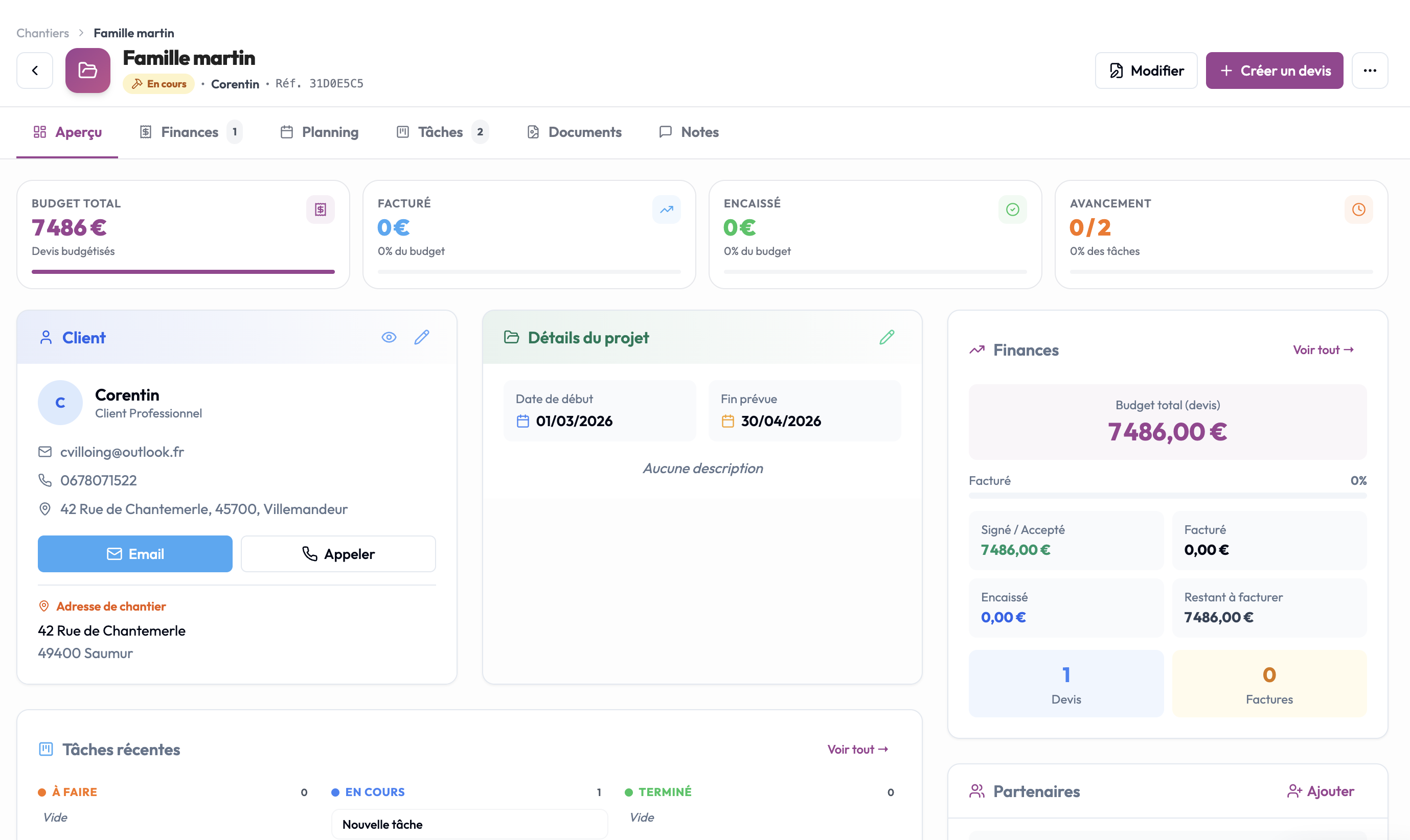Image resolution: width=1410 pixels, height=840 pixels.
Task: Open the Planning tab
Action: coord(320,132)
